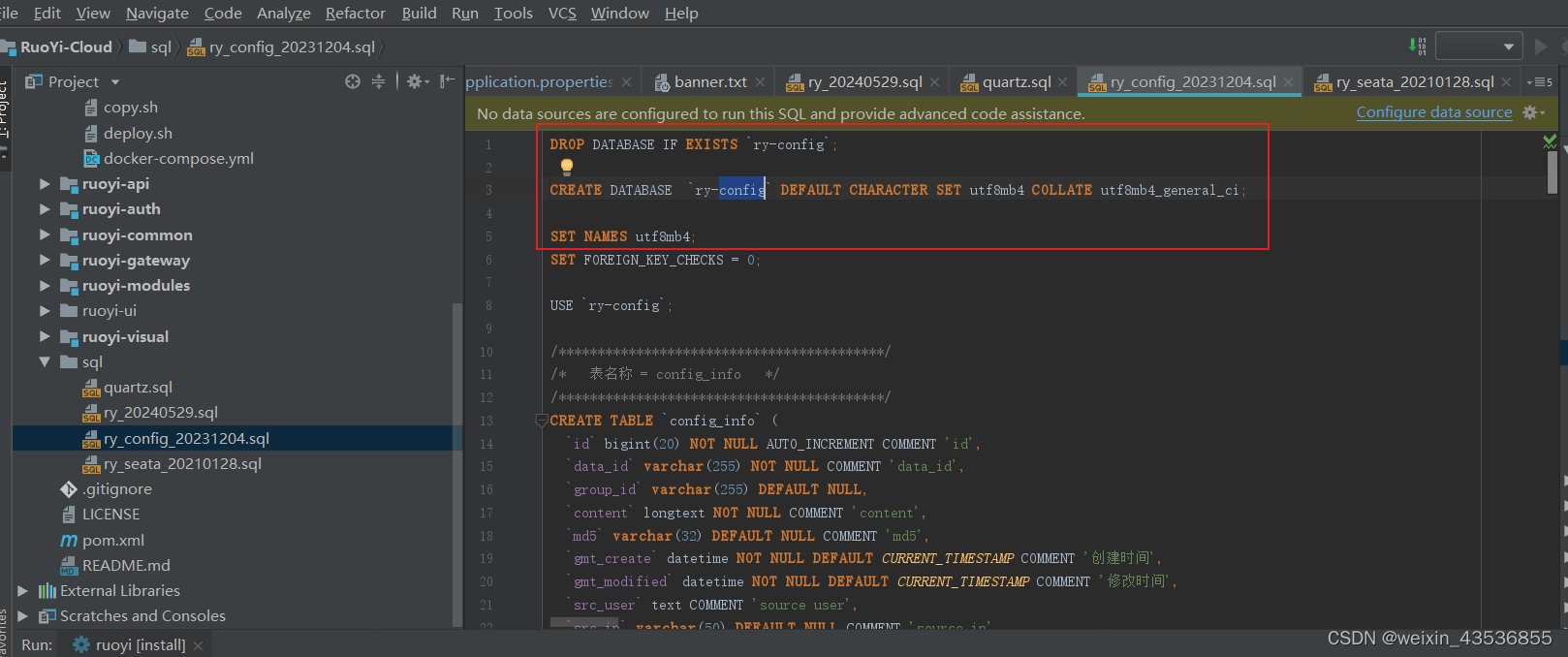Click the green Run arrow button
The image size is (1568, 657).
click(x=1541, y=46)
